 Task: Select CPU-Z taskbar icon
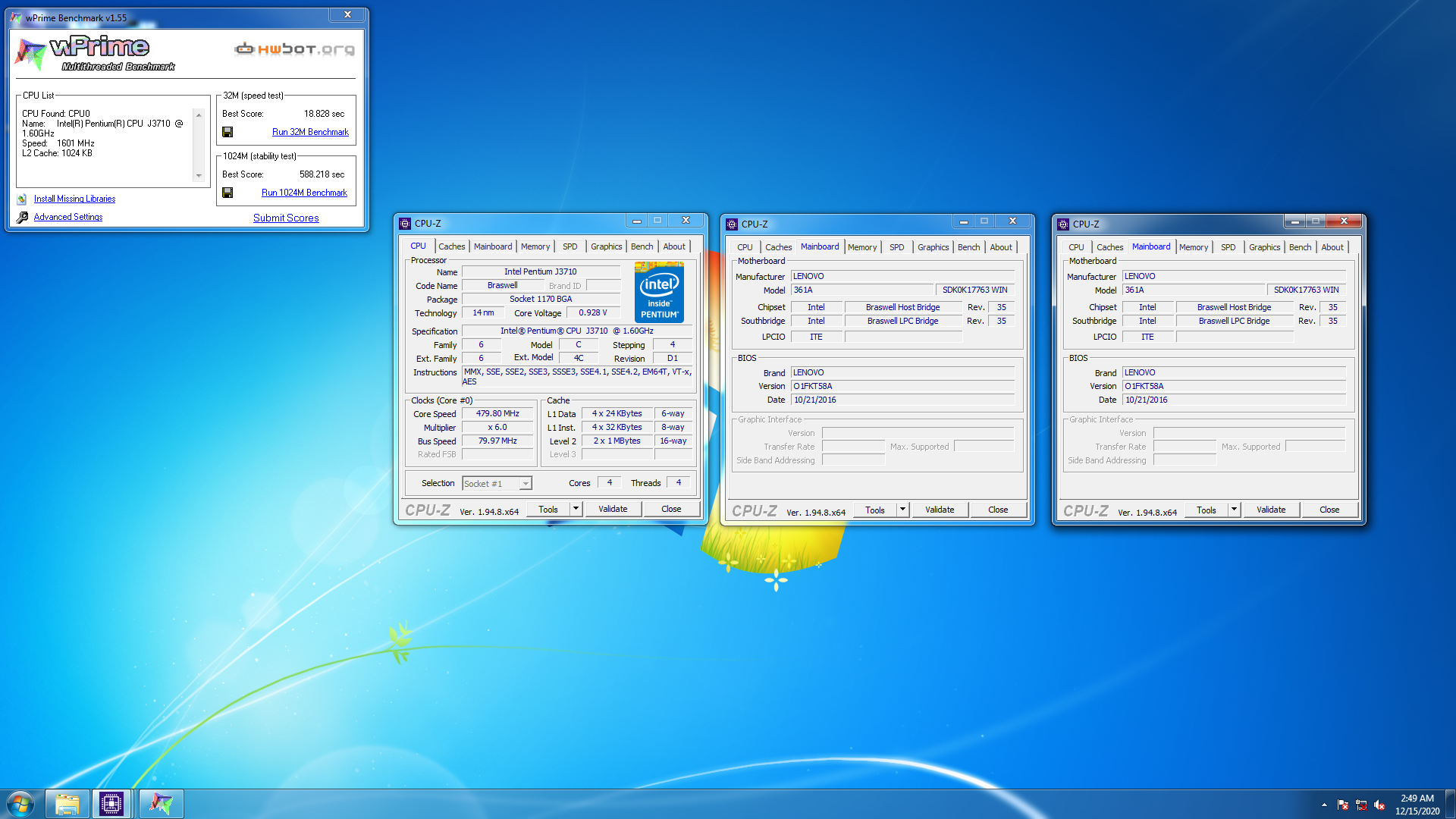[111, 804]
